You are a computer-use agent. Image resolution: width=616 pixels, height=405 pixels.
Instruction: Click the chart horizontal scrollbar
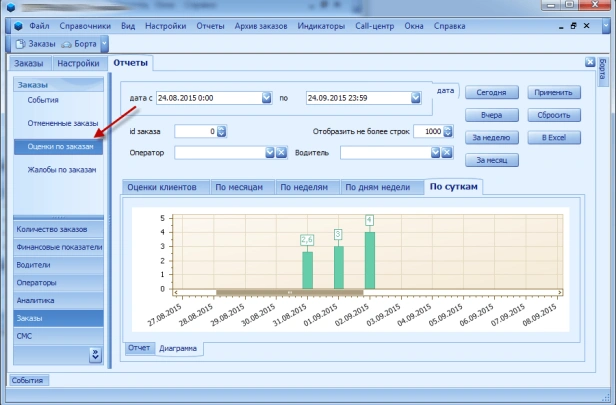(x=288, y=292)
